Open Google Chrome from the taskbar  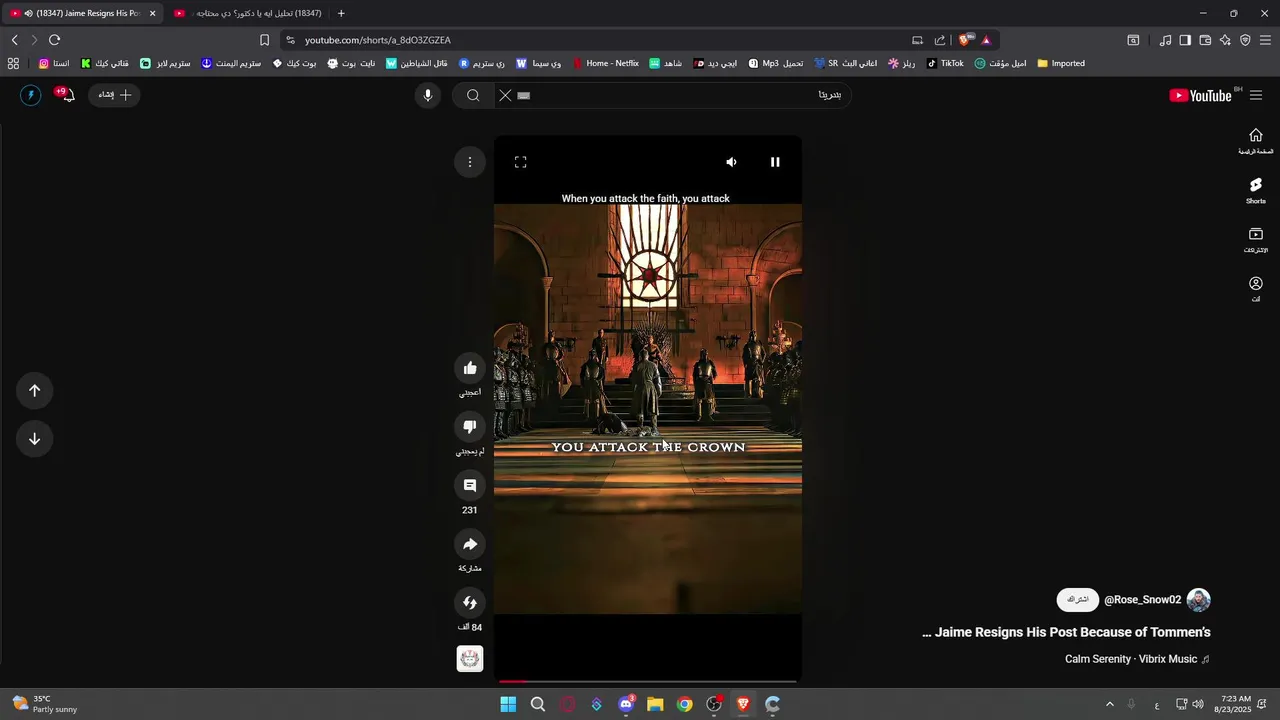click(684, 704)
